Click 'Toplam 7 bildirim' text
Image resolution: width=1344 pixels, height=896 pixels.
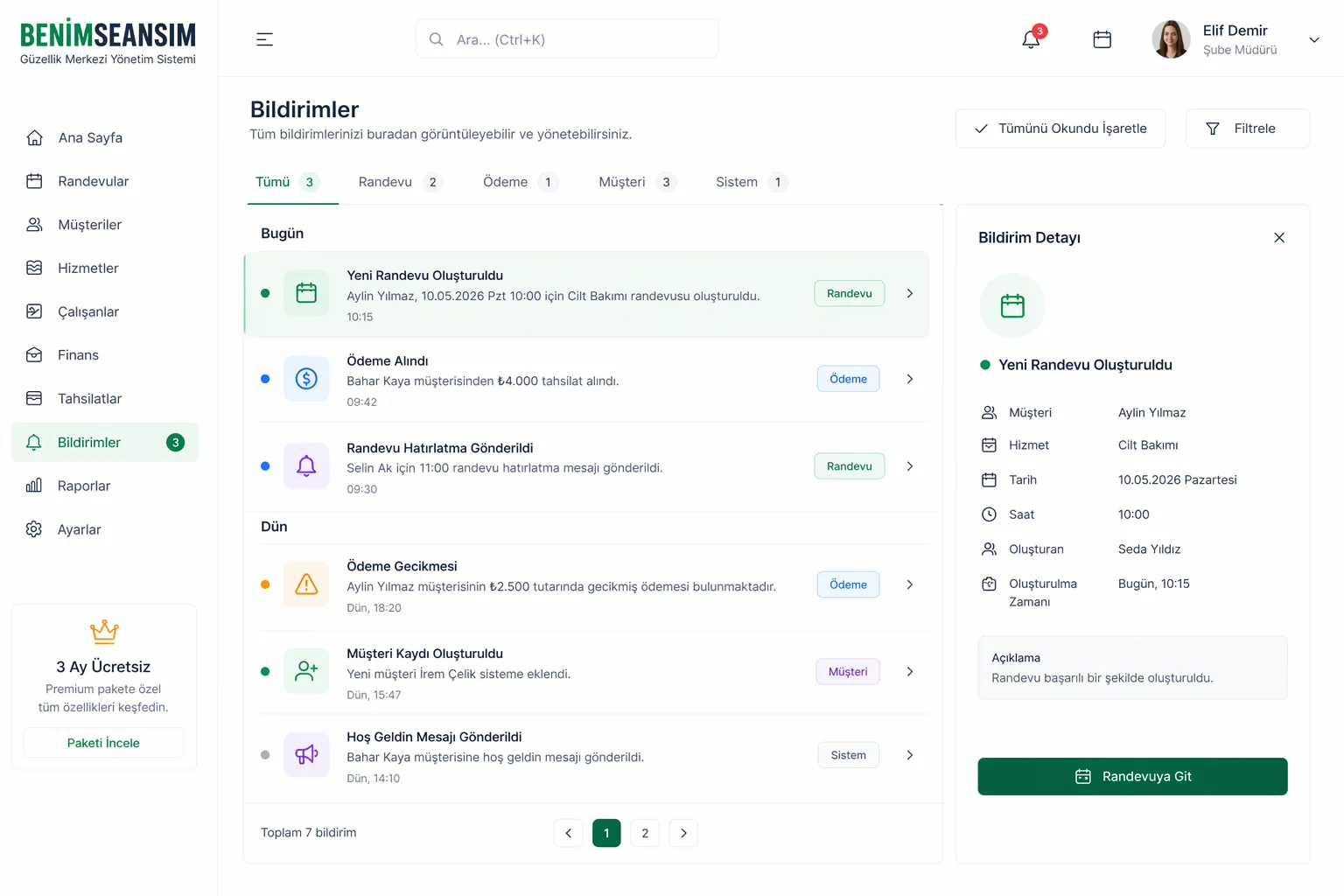(309, 833)
